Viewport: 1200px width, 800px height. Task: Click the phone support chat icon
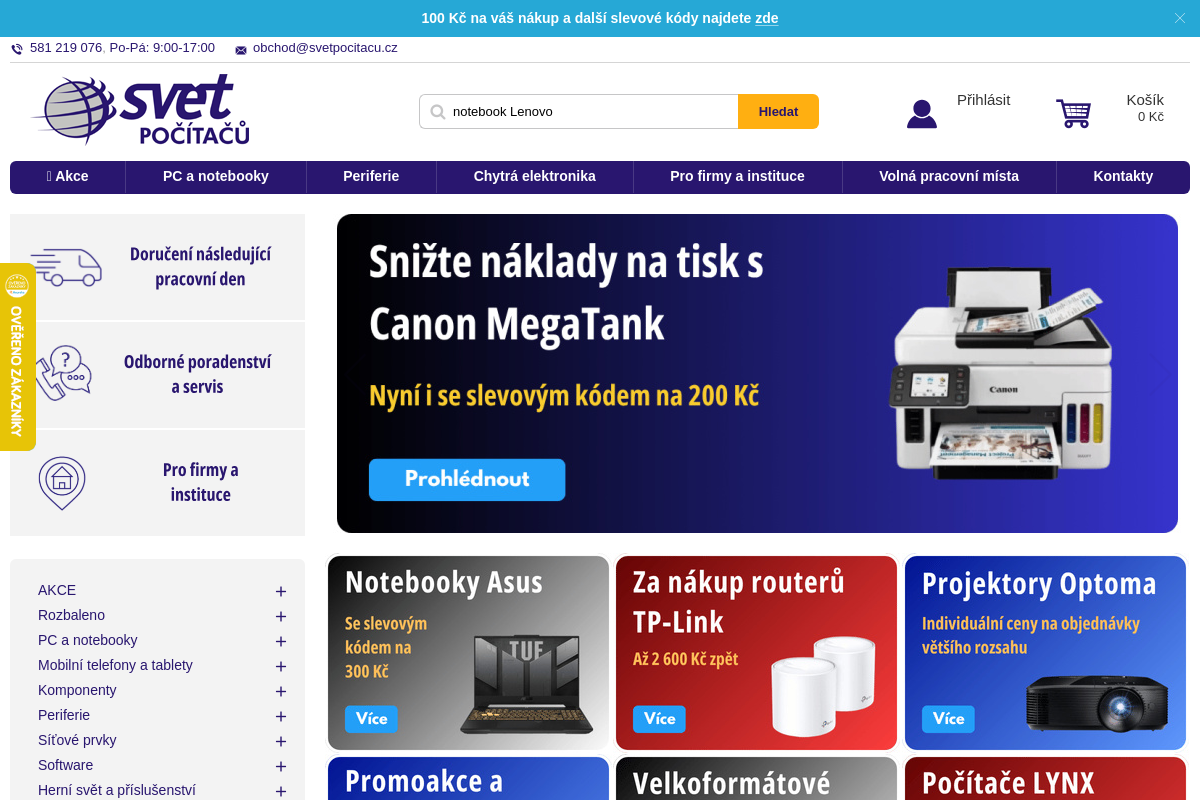(x=64, y=373)
